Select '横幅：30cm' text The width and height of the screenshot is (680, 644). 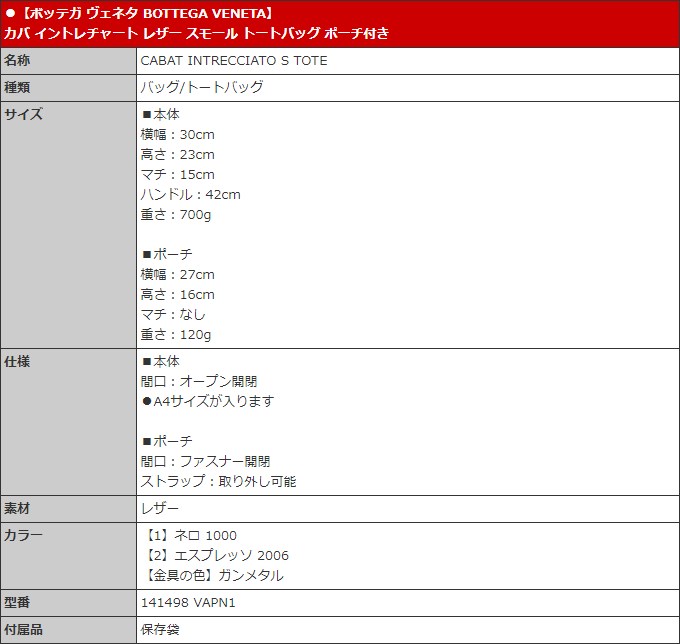click(177, 134)
